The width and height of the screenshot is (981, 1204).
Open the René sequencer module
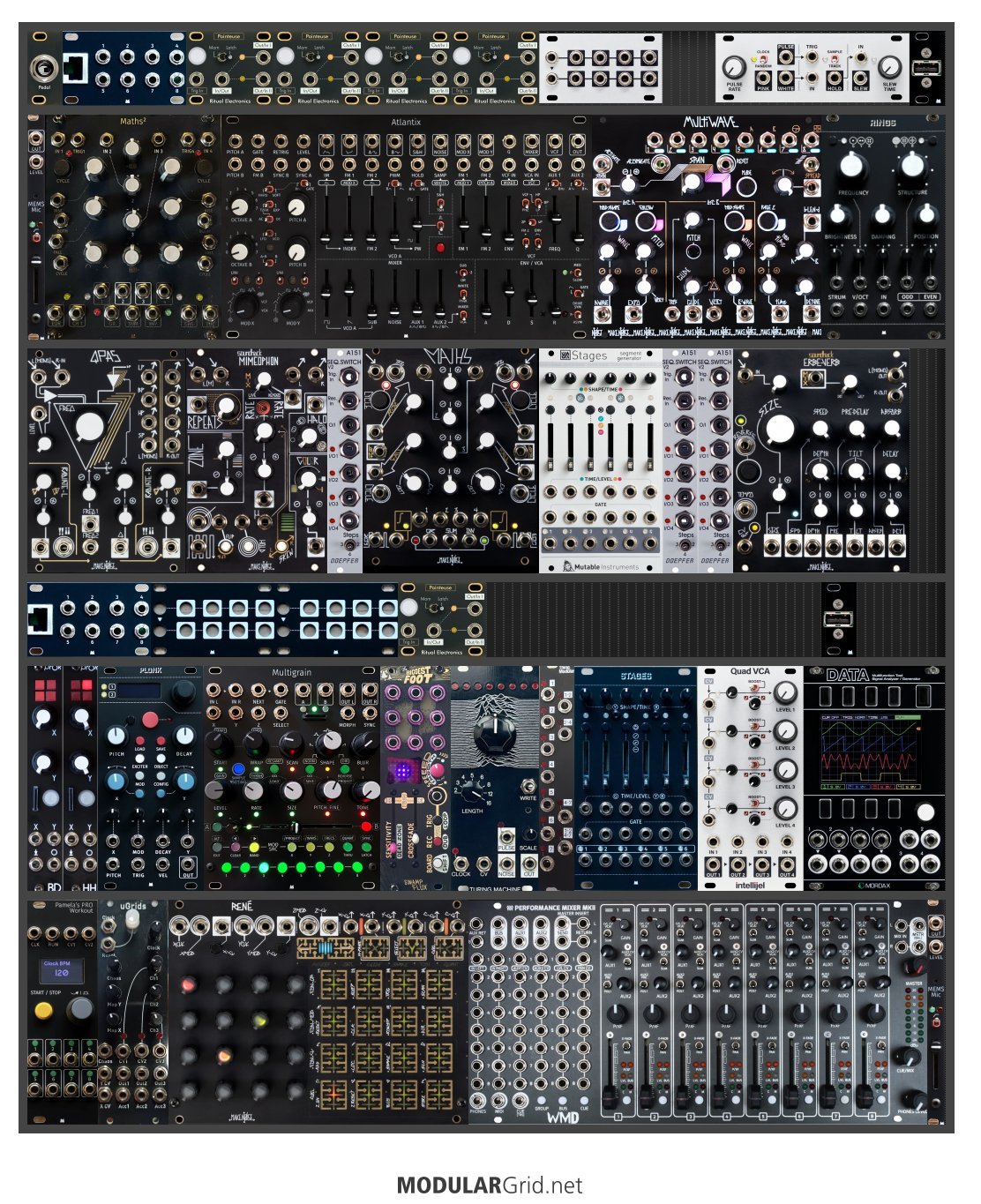(318, 1012)
